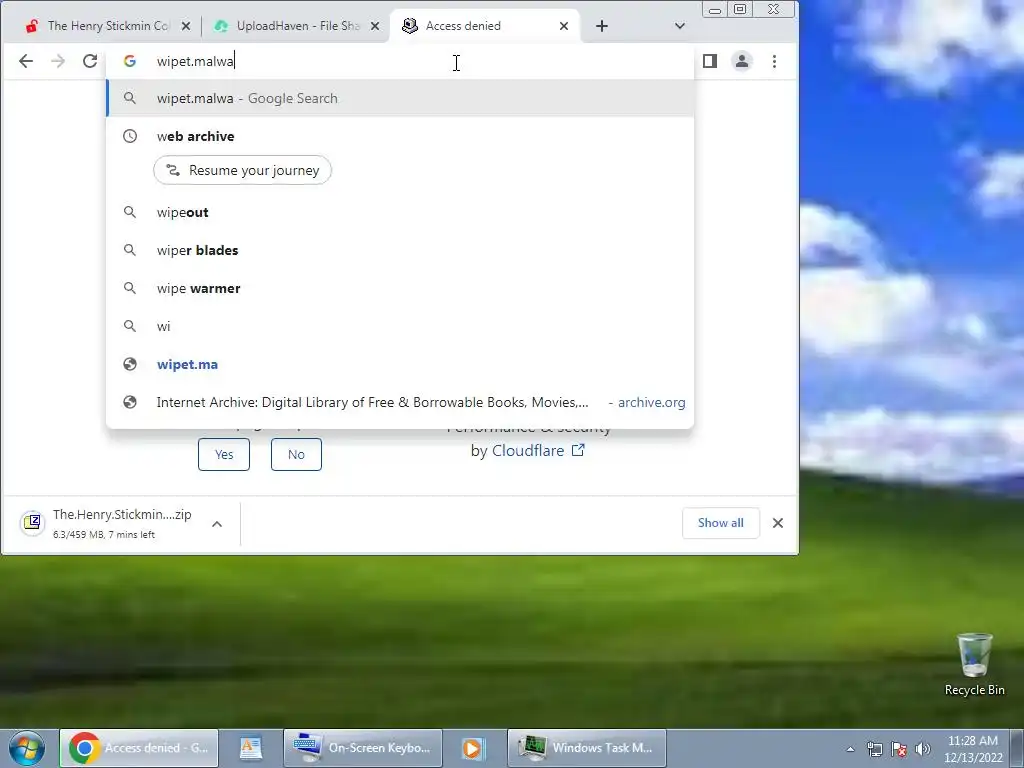Click the Action Center flag icon
This screenshot has height=768, width=1024.
tap(899, 750)
